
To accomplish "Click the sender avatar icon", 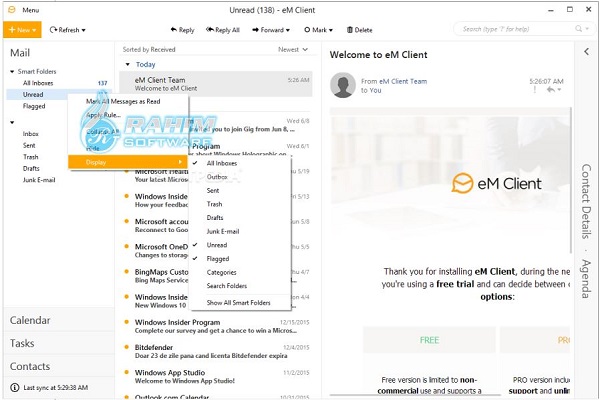I will click(x=343, y=85).
